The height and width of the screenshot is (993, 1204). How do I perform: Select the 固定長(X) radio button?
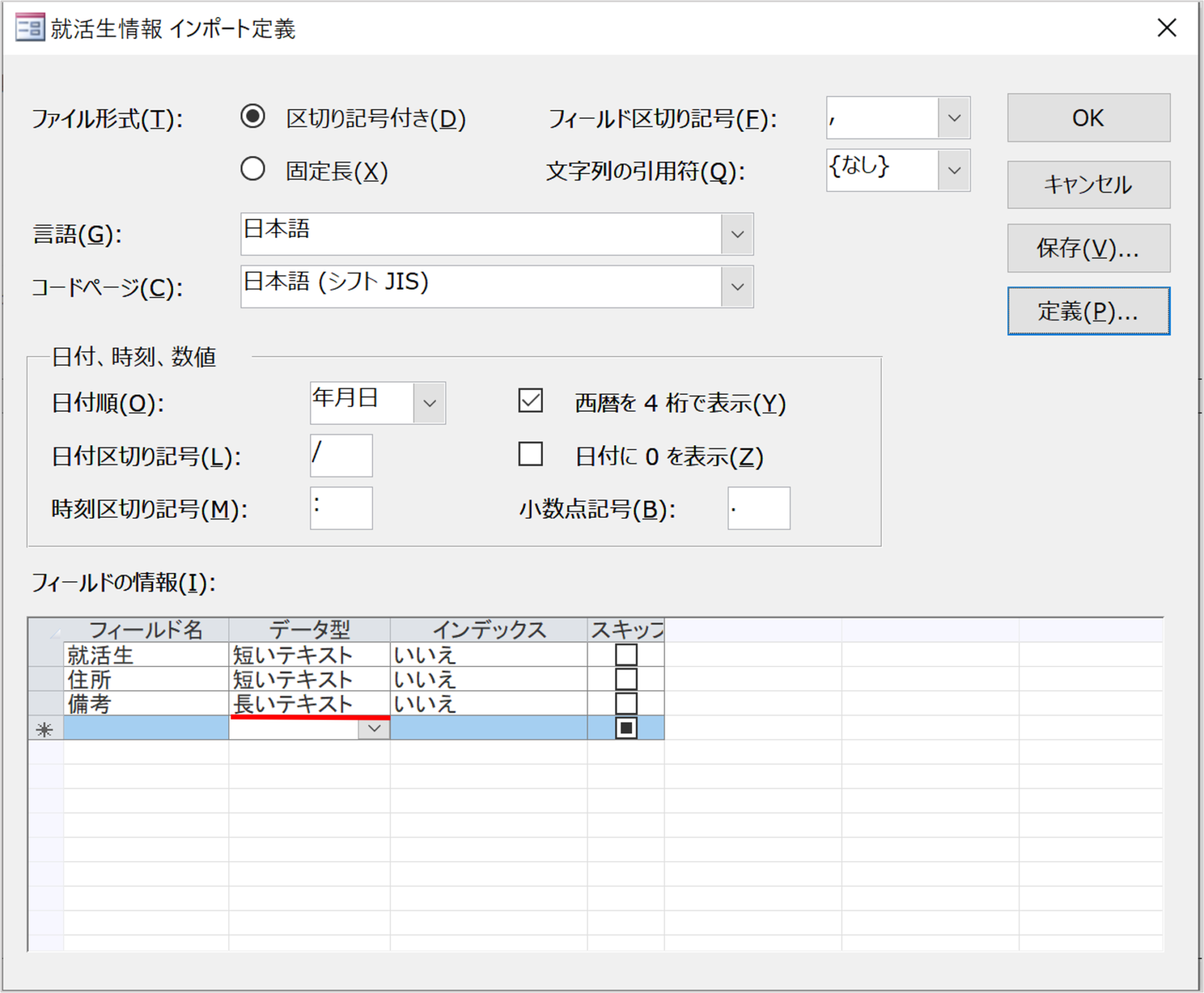[x=253, y=169]
